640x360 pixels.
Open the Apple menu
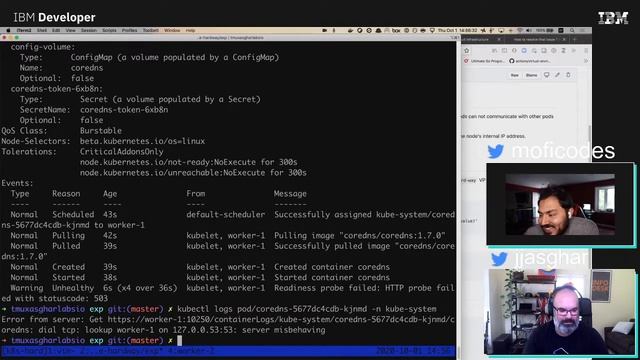point(8,30)
